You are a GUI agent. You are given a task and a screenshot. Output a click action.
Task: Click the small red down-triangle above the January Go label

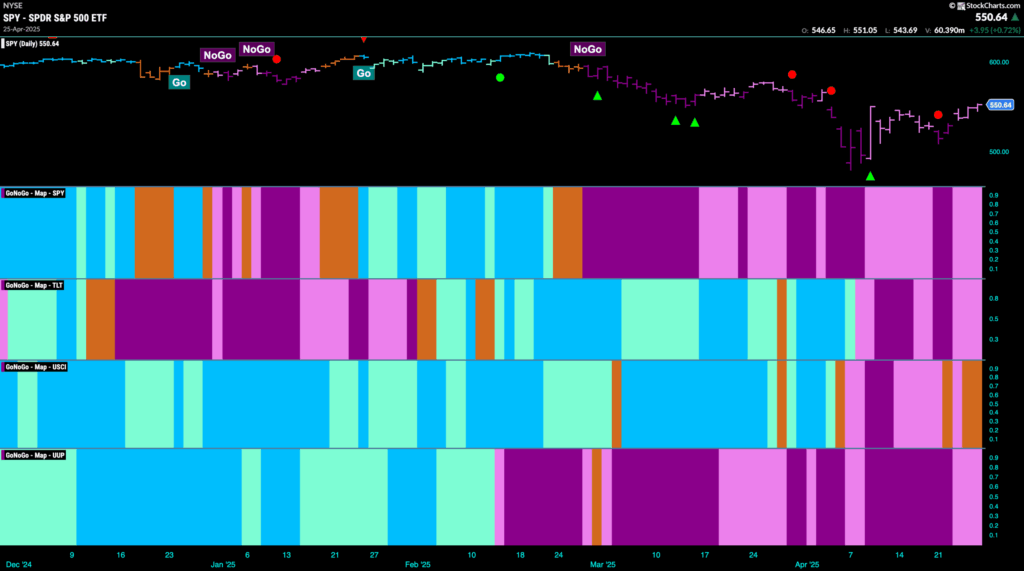tap(363, 40)
